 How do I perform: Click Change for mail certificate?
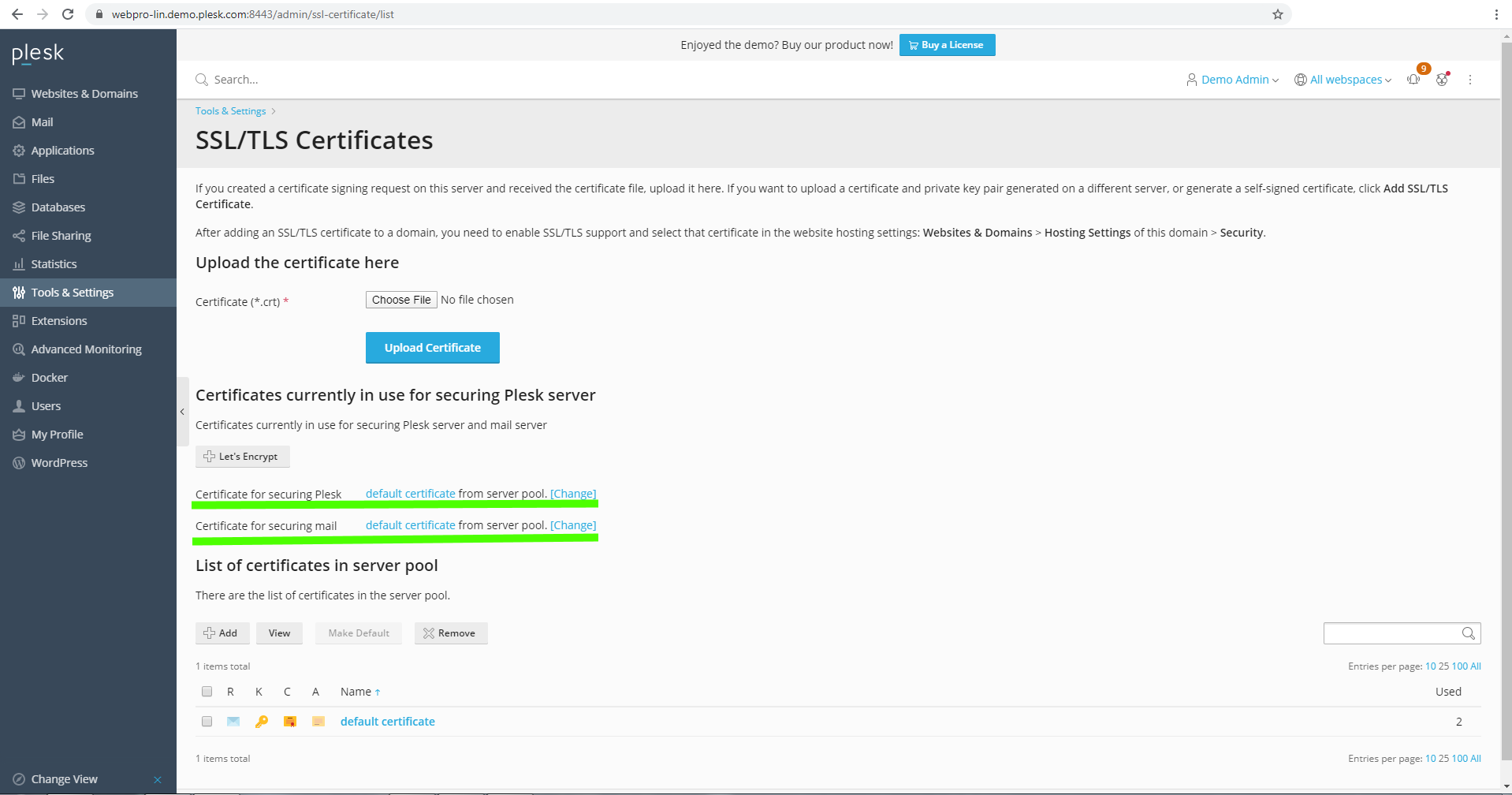point(573,525)
